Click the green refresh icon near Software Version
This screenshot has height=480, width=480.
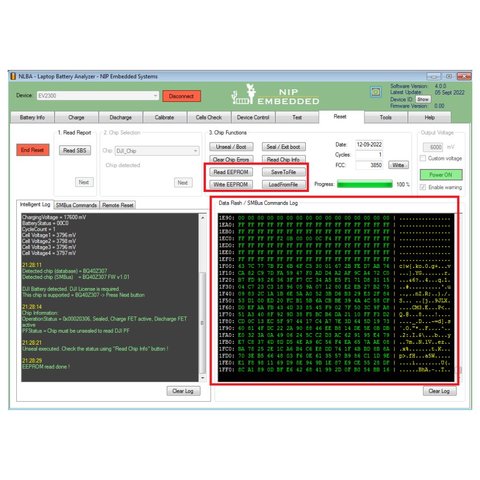376,92
